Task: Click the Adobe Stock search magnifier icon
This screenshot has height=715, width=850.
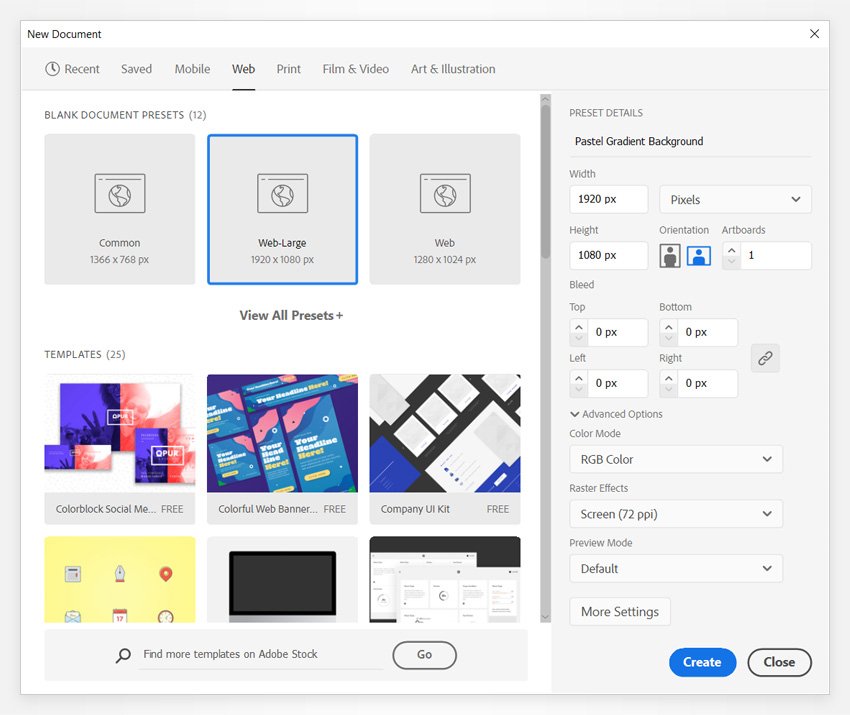Action: [123, 655]
